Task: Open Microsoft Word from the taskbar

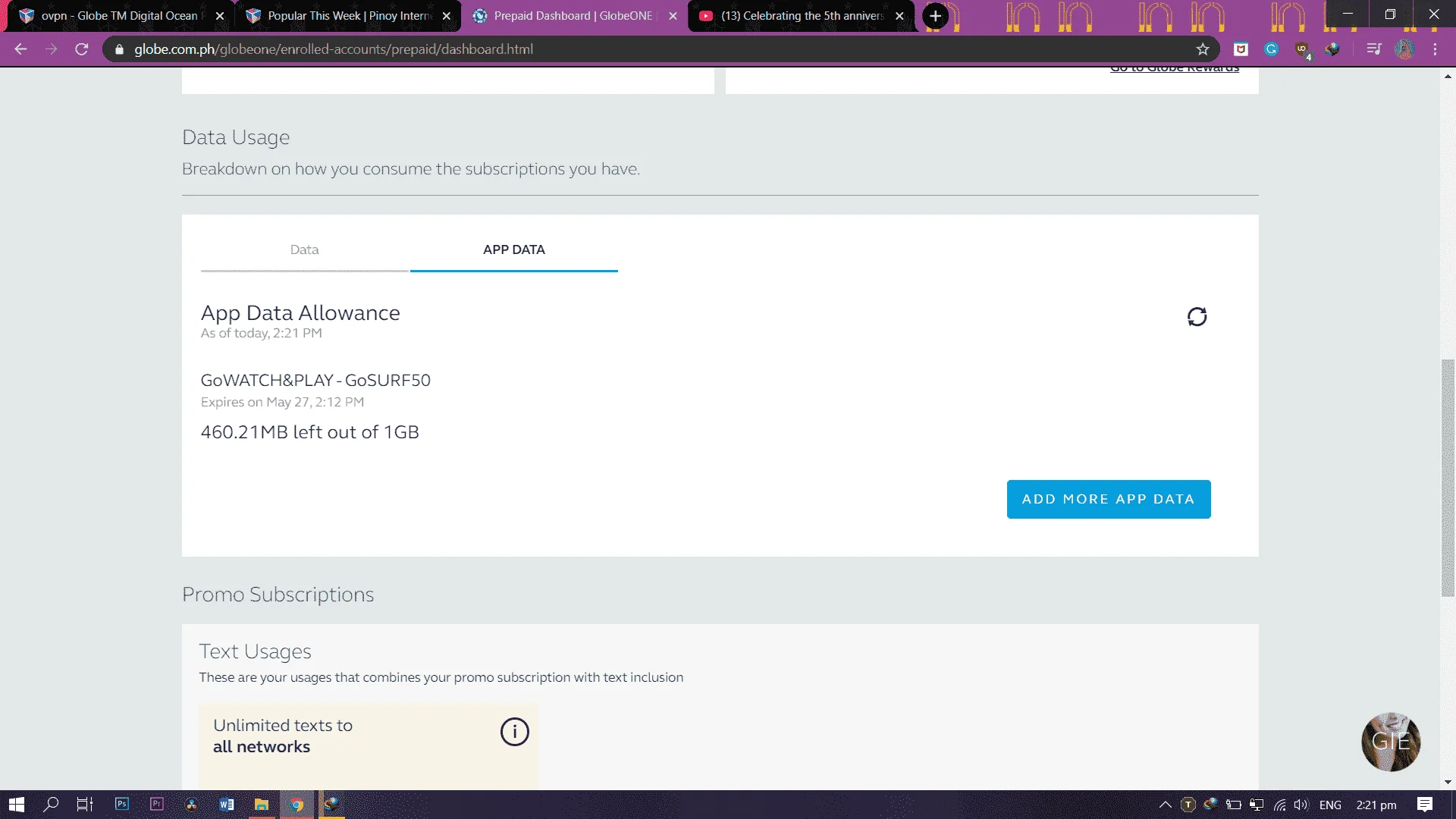Action: 227,805
